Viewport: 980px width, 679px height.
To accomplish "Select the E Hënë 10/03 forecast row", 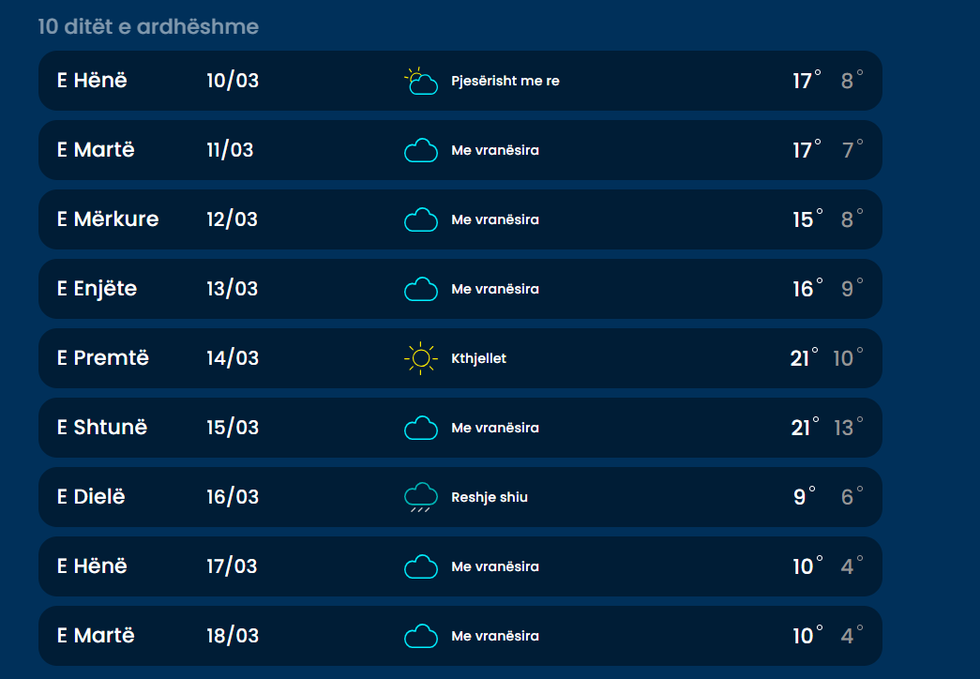I will 460,81.
